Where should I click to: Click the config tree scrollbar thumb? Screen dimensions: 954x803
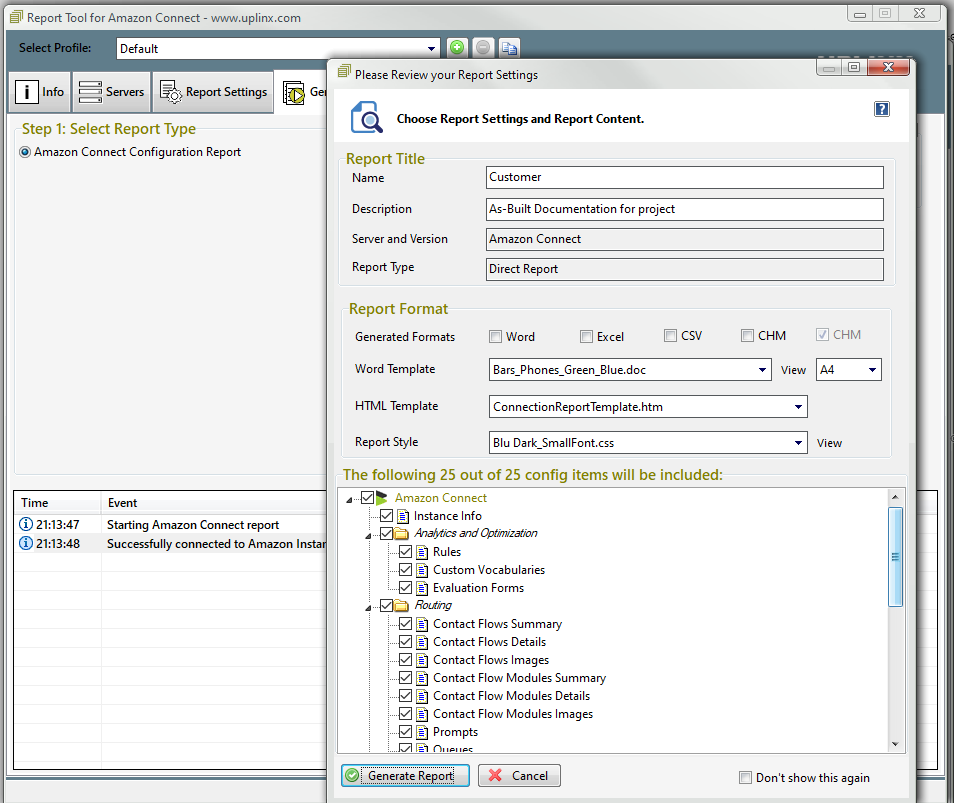point(895,557)
